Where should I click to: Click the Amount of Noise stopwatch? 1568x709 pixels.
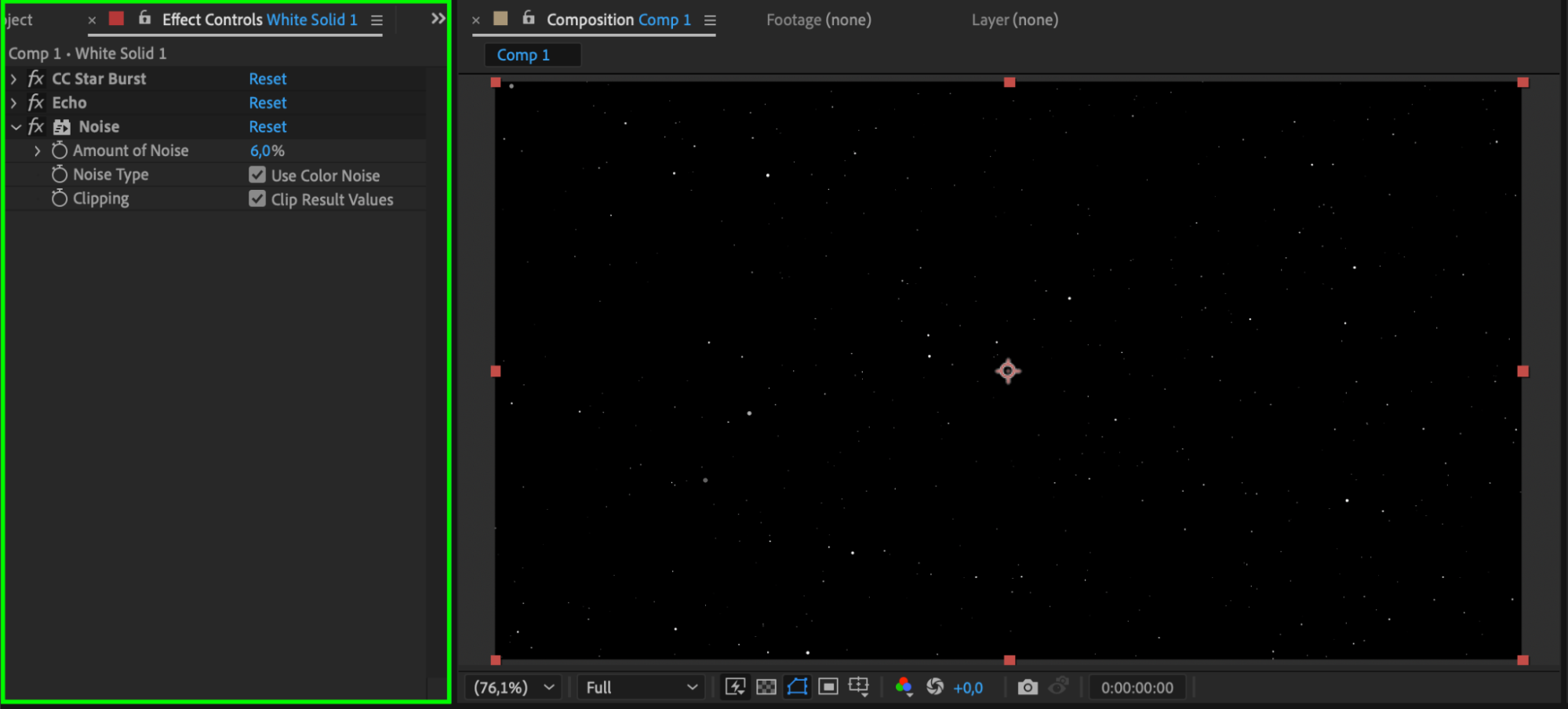pyautogui.click(x=60, y=151)
